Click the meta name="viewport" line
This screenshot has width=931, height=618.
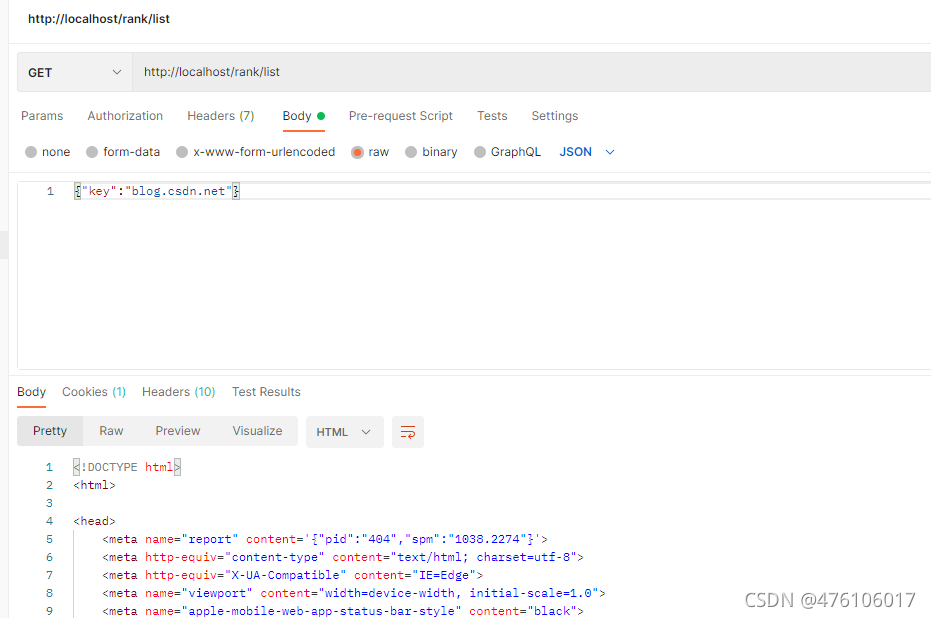pyautogui.click(x=354, y=593)
